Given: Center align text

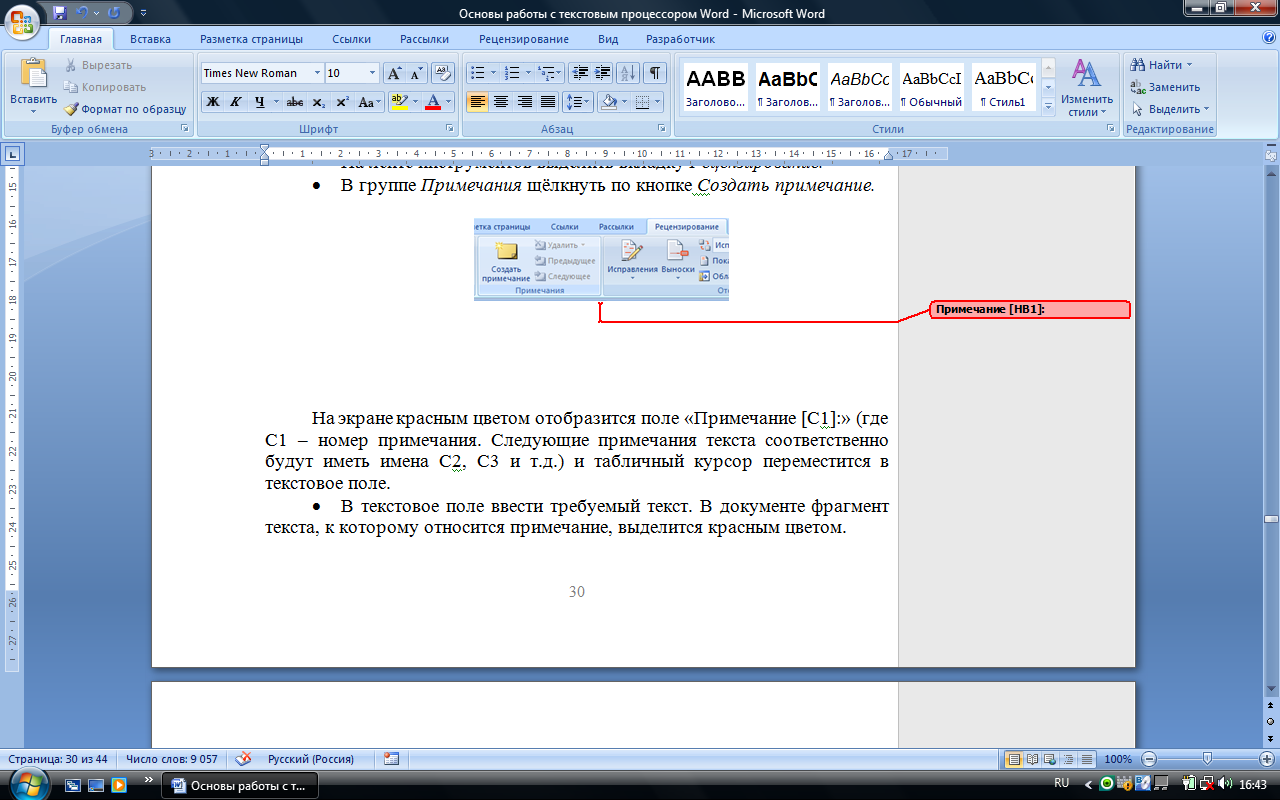Looking at the screenshot, I should tap(501, 102).
